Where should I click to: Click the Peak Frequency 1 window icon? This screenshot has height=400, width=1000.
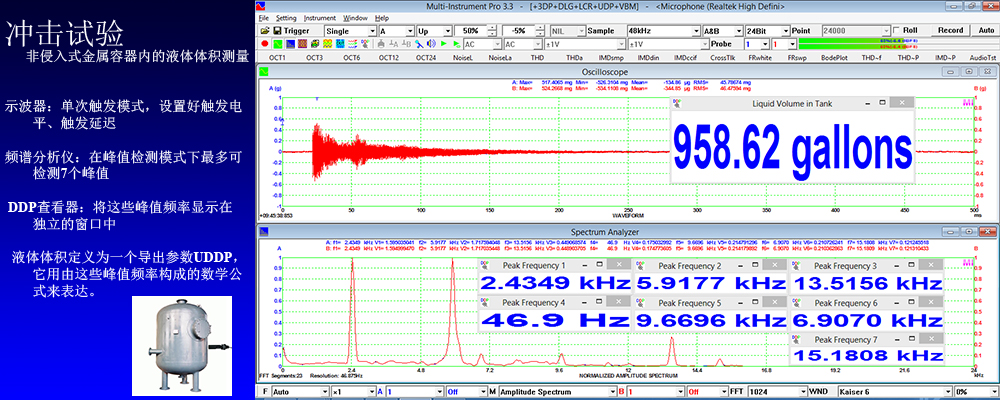coord(484,265)
